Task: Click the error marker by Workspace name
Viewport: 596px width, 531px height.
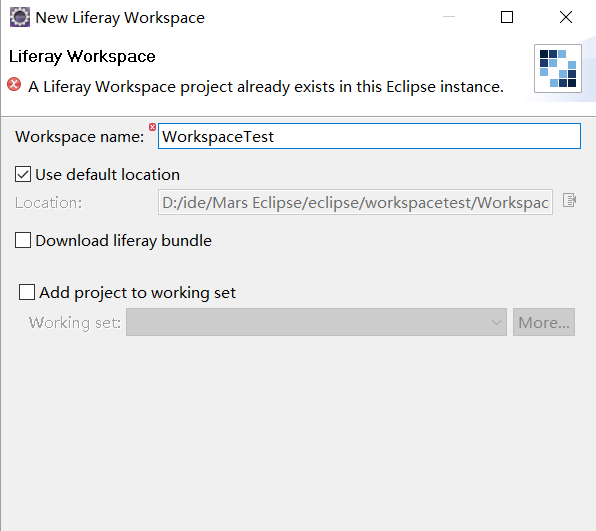Action: (152, 127)
